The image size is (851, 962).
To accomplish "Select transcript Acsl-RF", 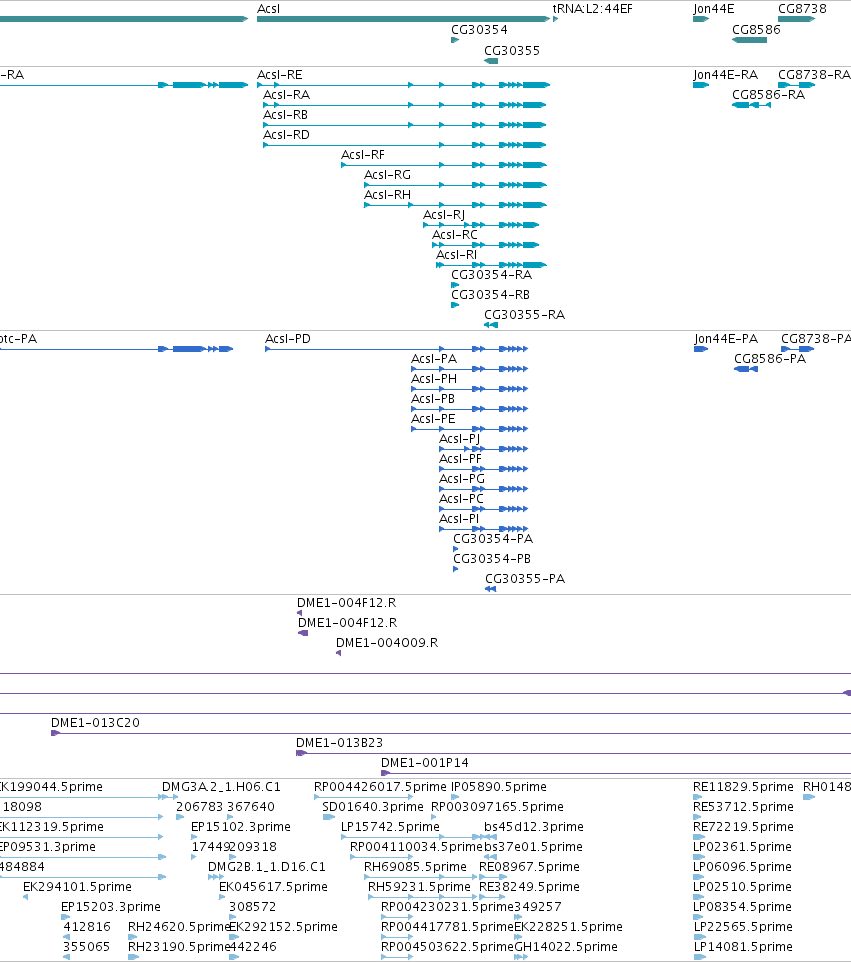I will coord(363,155).
